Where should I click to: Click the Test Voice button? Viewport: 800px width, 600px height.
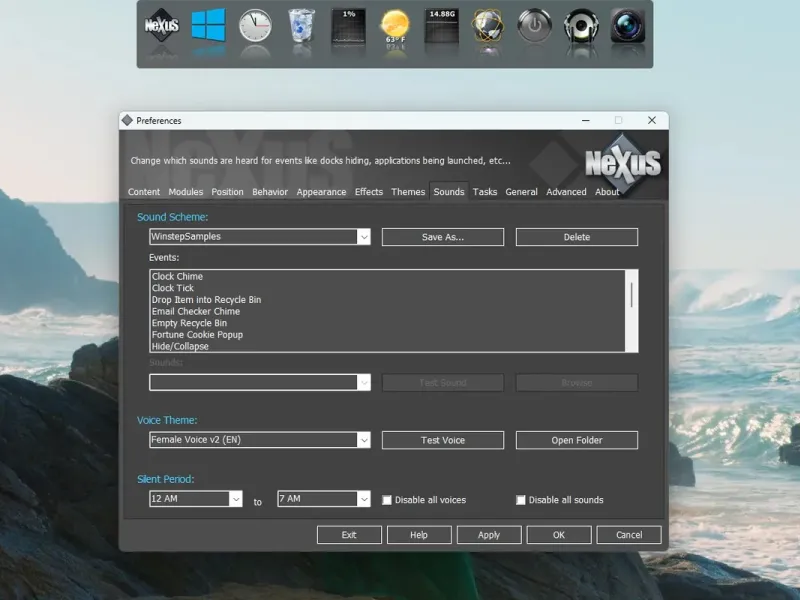click(443, 440)
